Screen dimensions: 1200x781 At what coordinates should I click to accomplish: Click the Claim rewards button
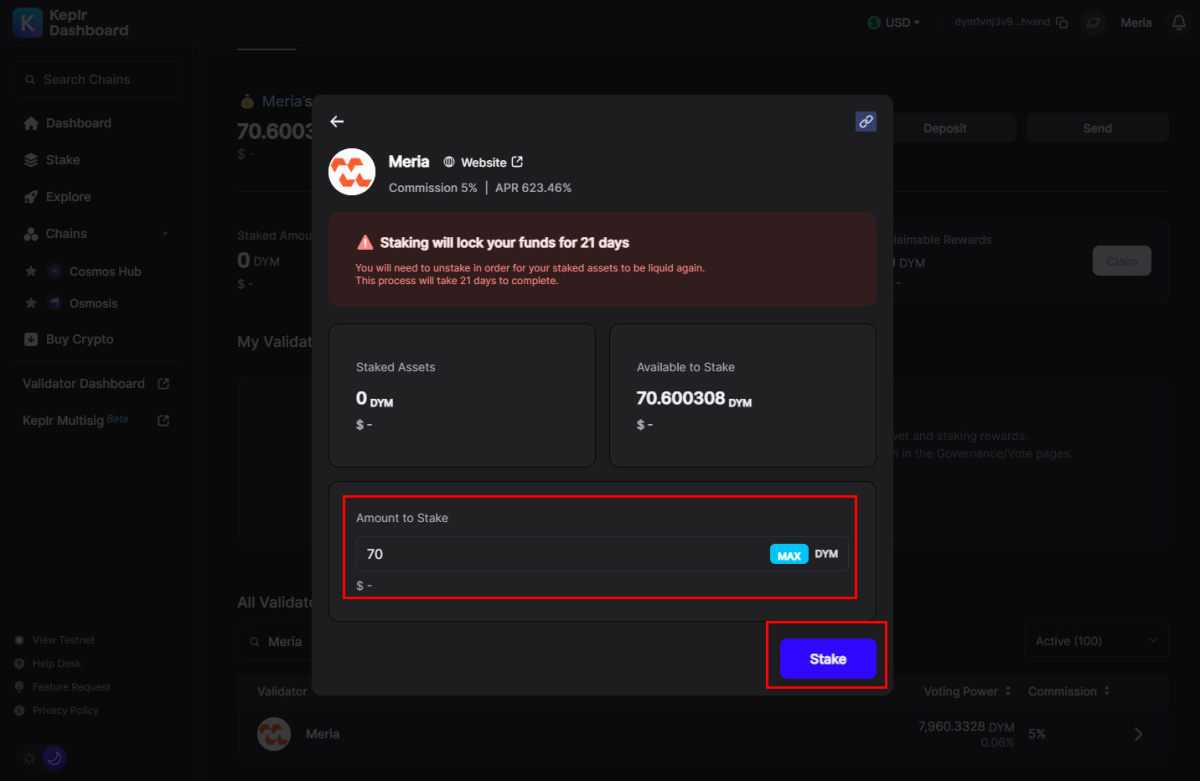pyautogui.click(x=1122, y=261)
